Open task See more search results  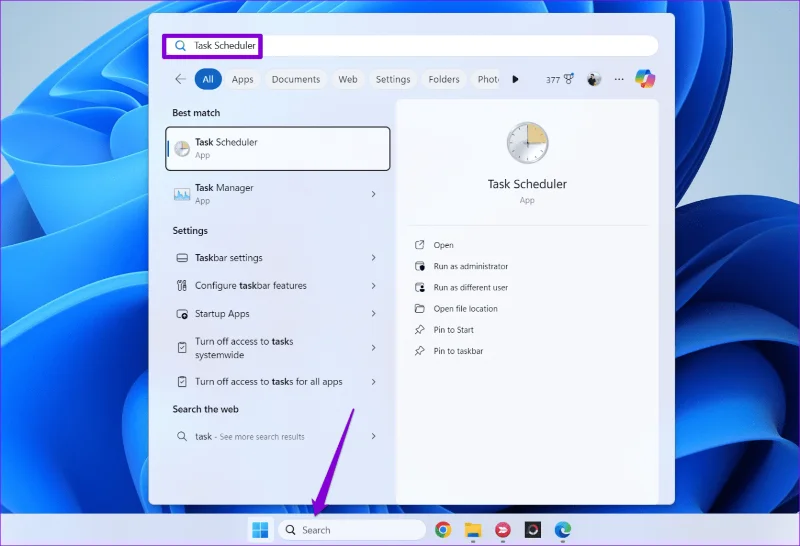[278, 436]
